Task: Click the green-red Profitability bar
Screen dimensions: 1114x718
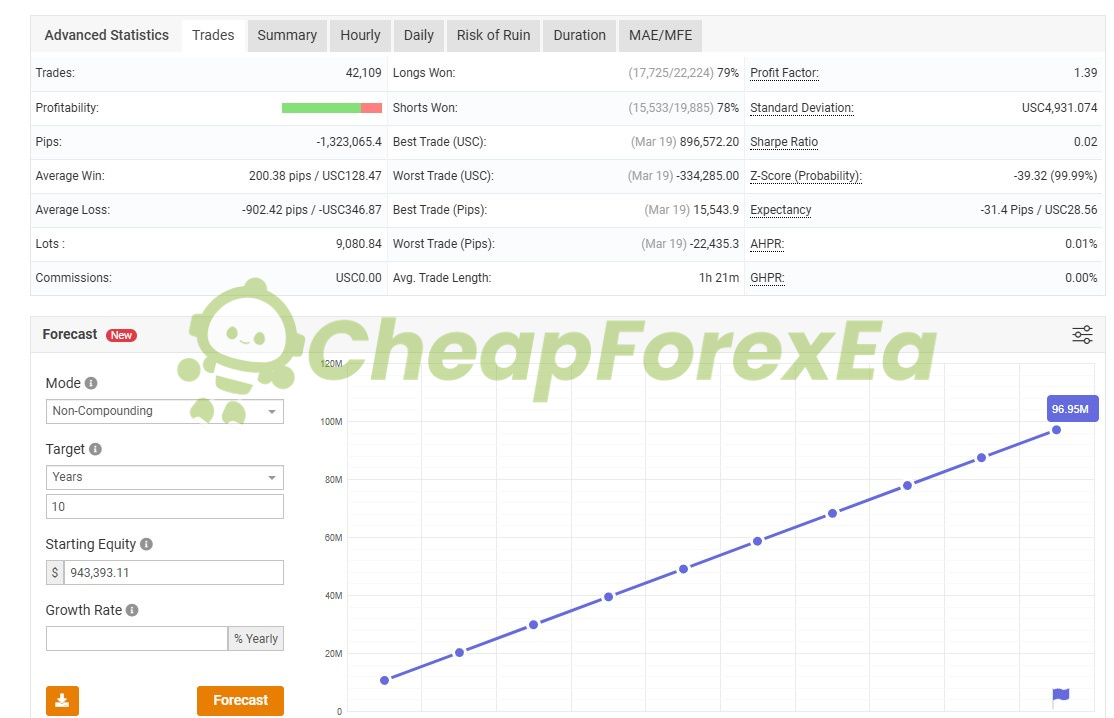Action: coord(332,108)
